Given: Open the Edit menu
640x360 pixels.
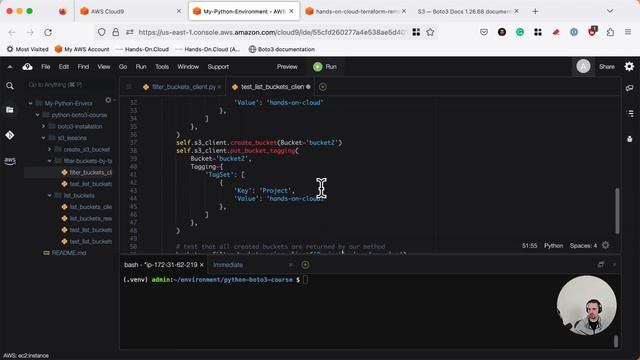Looking at the screenshot, I should click(x=64, y=67).
